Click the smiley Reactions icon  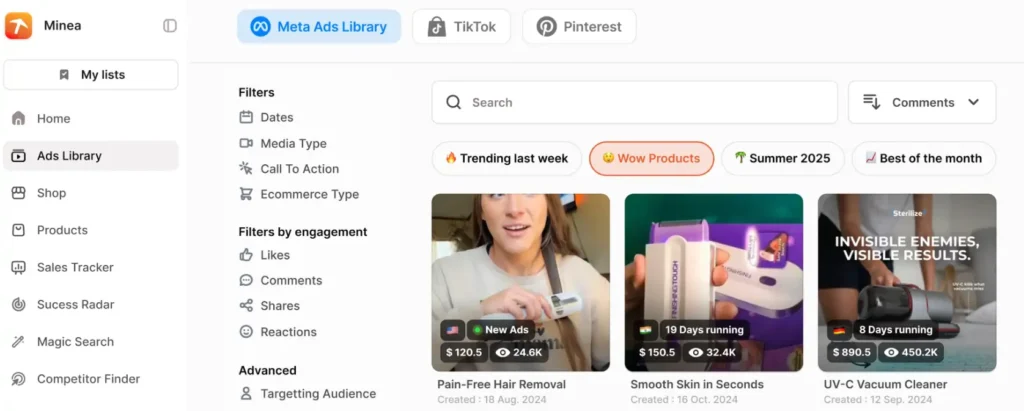[x=246, y=332]
